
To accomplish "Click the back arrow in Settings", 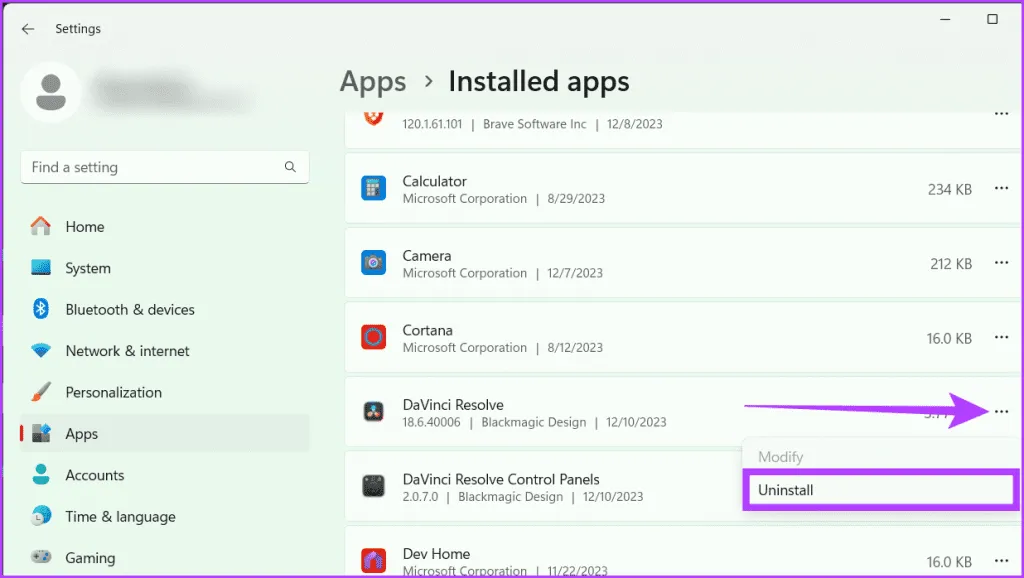I will pos(27,29).
